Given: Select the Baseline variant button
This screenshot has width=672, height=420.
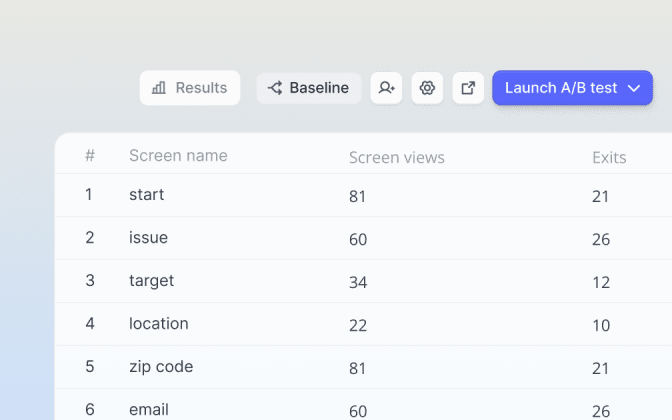Looking at the screenshot, I should pyautogui.click(x=309, y=88).
